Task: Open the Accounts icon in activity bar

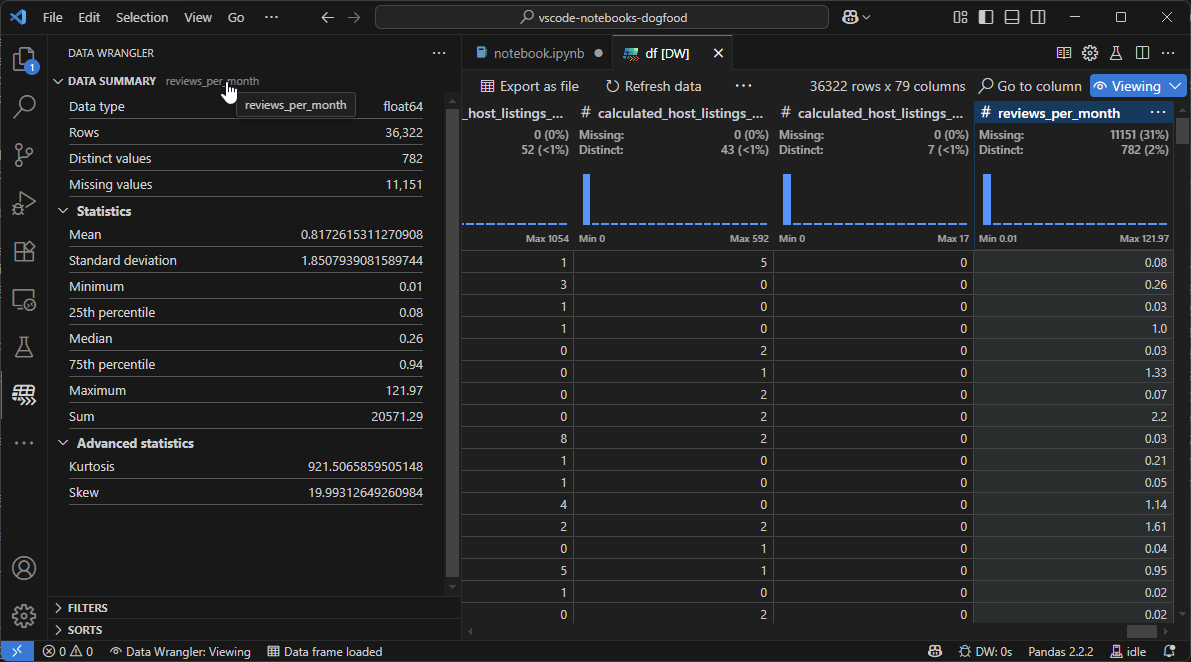Action: coord(24,568)
